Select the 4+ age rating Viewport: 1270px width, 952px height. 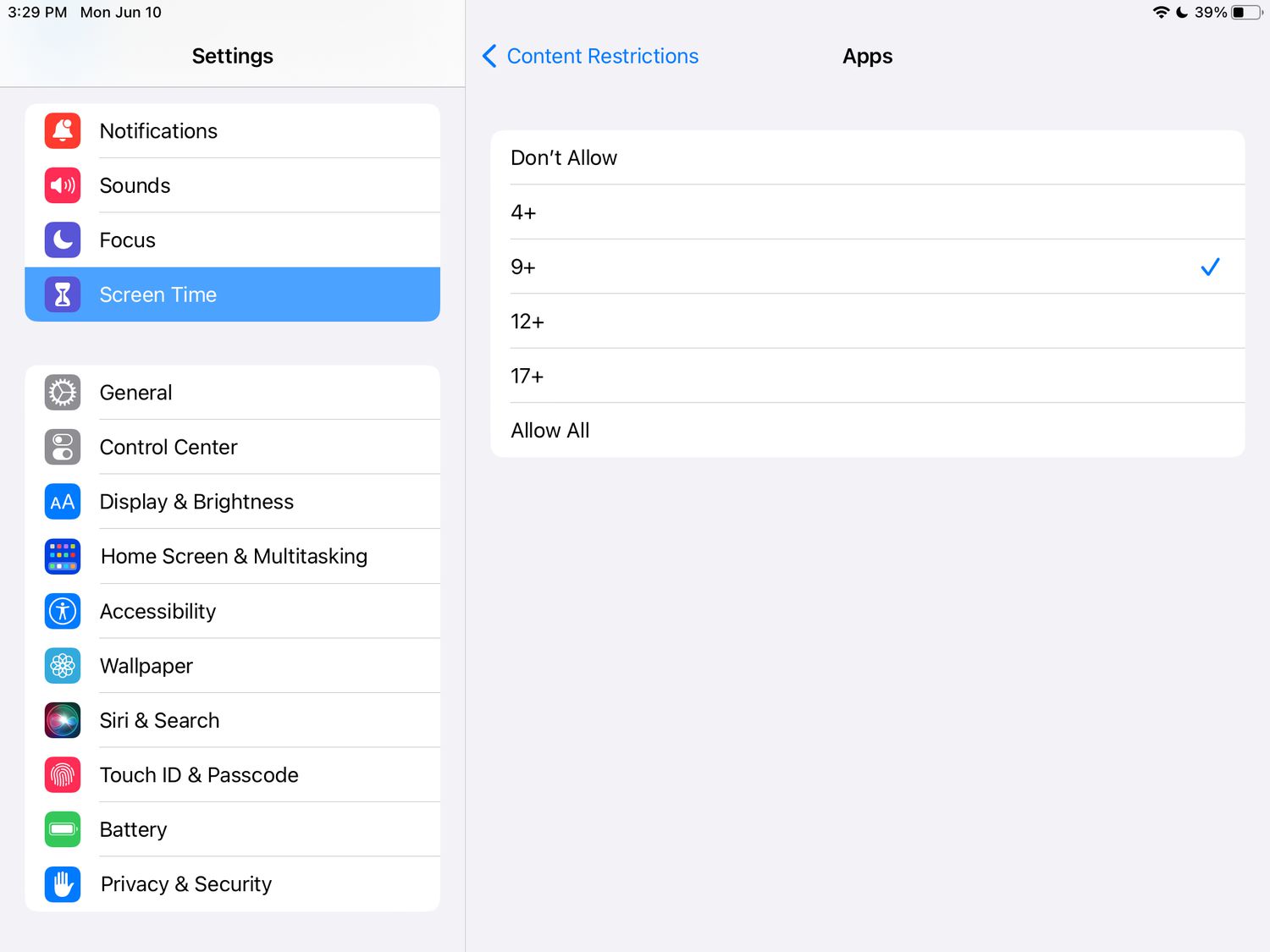click(867, 212)
